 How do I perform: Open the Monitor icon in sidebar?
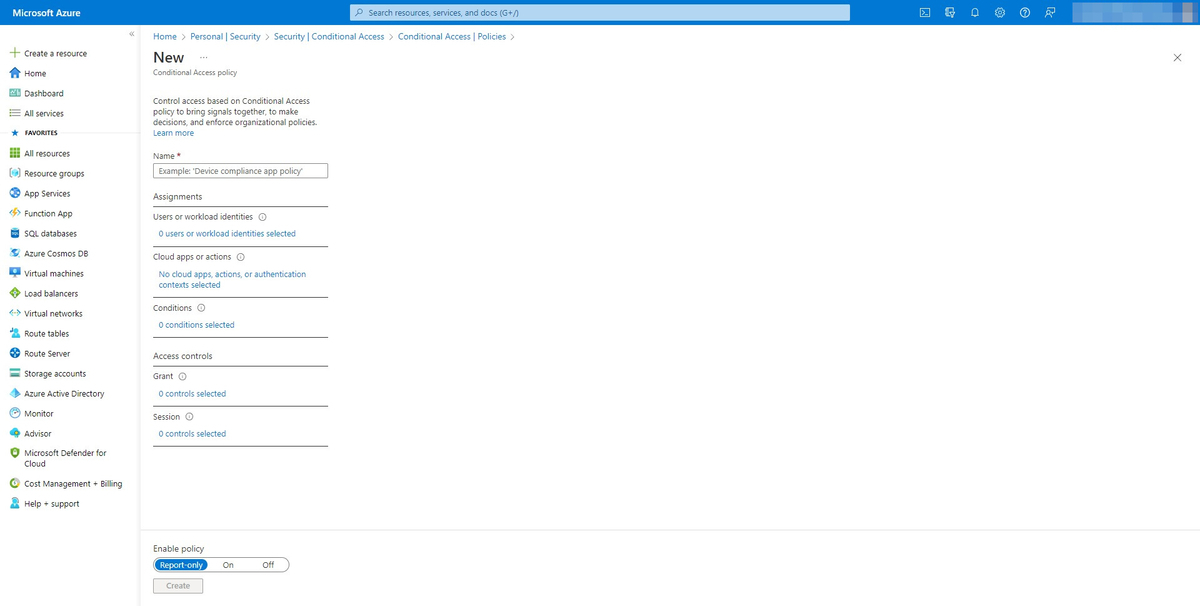click(x=15, y=413)
